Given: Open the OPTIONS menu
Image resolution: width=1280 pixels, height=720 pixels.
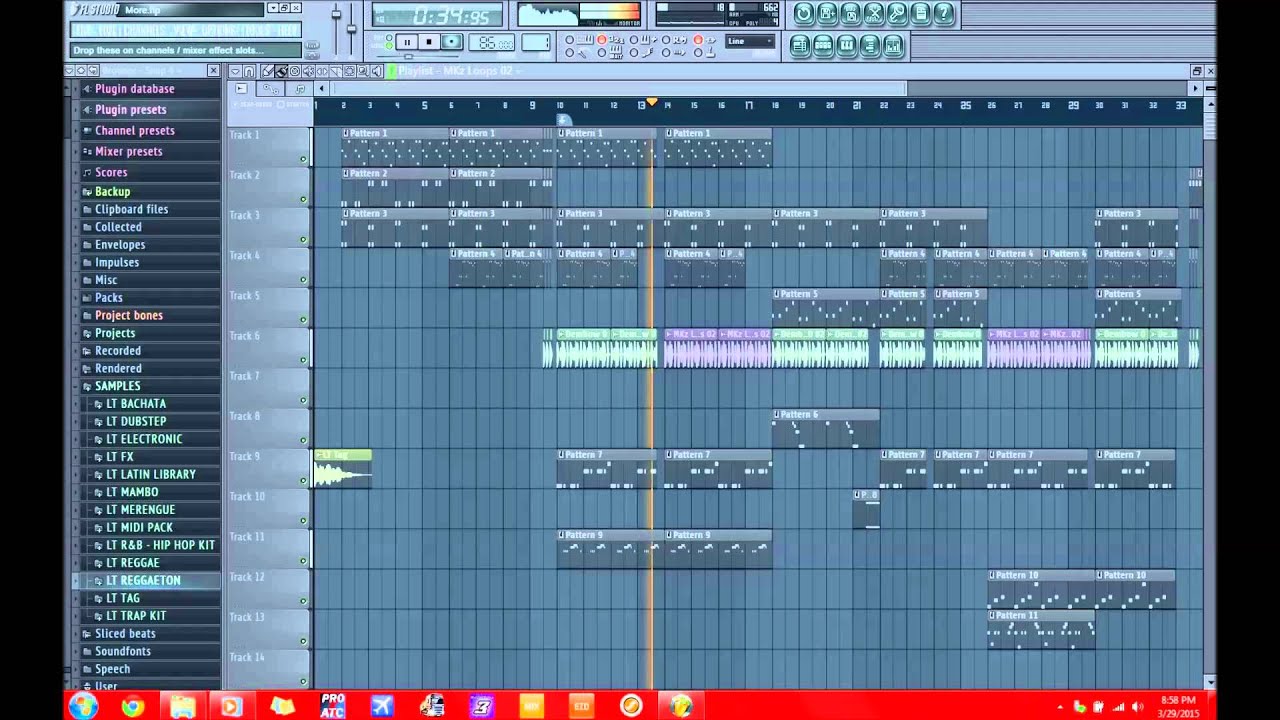Looking at the screenshot, I should 220,30.
